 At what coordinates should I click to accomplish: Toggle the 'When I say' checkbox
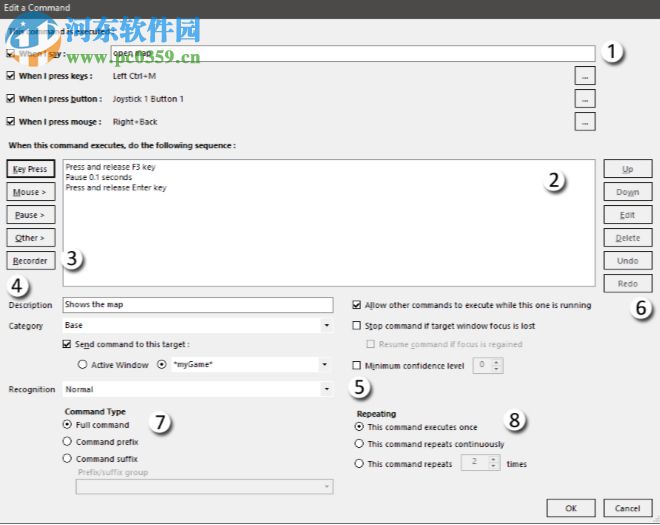11,53
